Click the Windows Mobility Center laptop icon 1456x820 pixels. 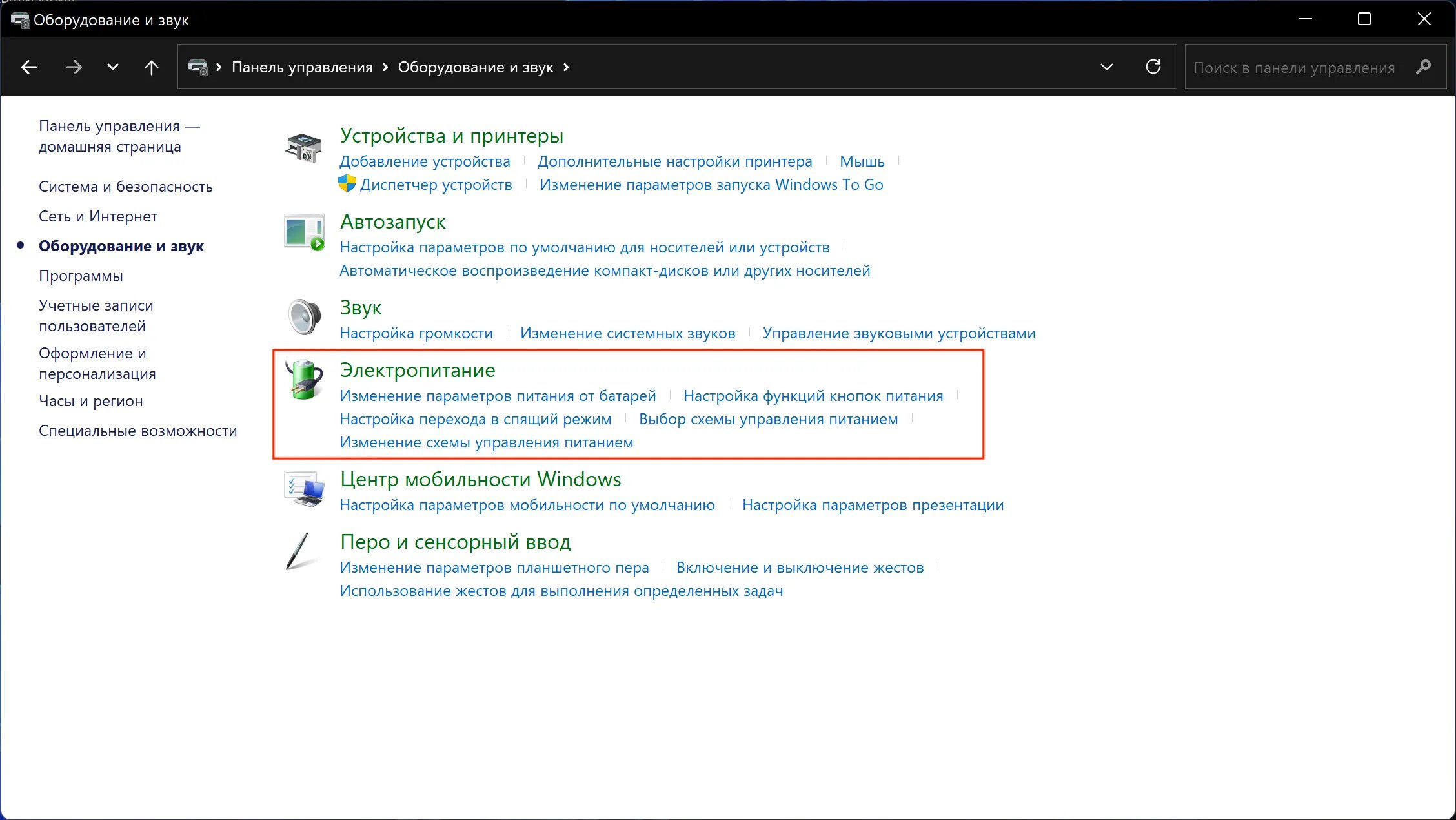click(304, 489)
